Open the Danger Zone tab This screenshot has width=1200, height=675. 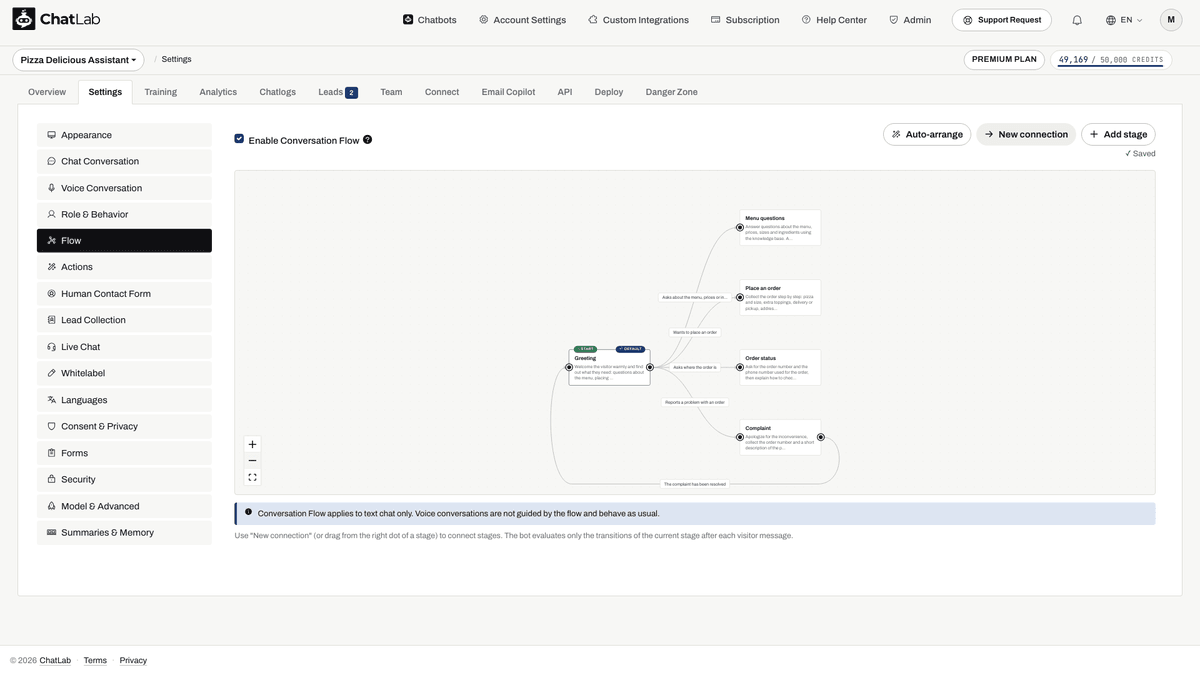pos(672,92)
